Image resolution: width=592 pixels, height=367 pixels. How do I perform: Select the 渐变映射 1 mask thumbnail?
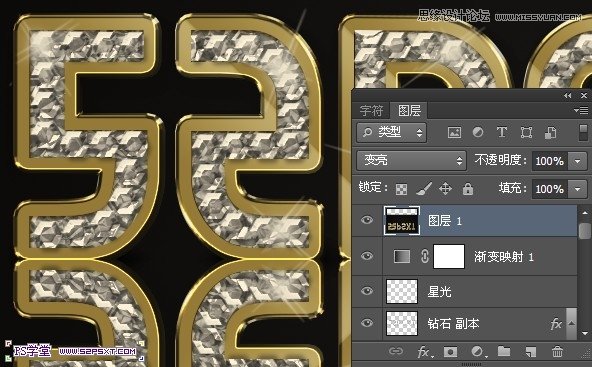click(449, 256)
